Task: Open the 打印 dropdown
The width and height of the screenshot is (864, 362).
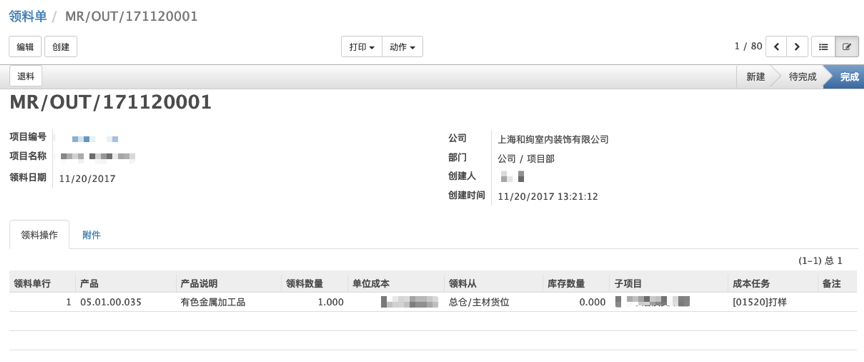Action: coord(361,47)
